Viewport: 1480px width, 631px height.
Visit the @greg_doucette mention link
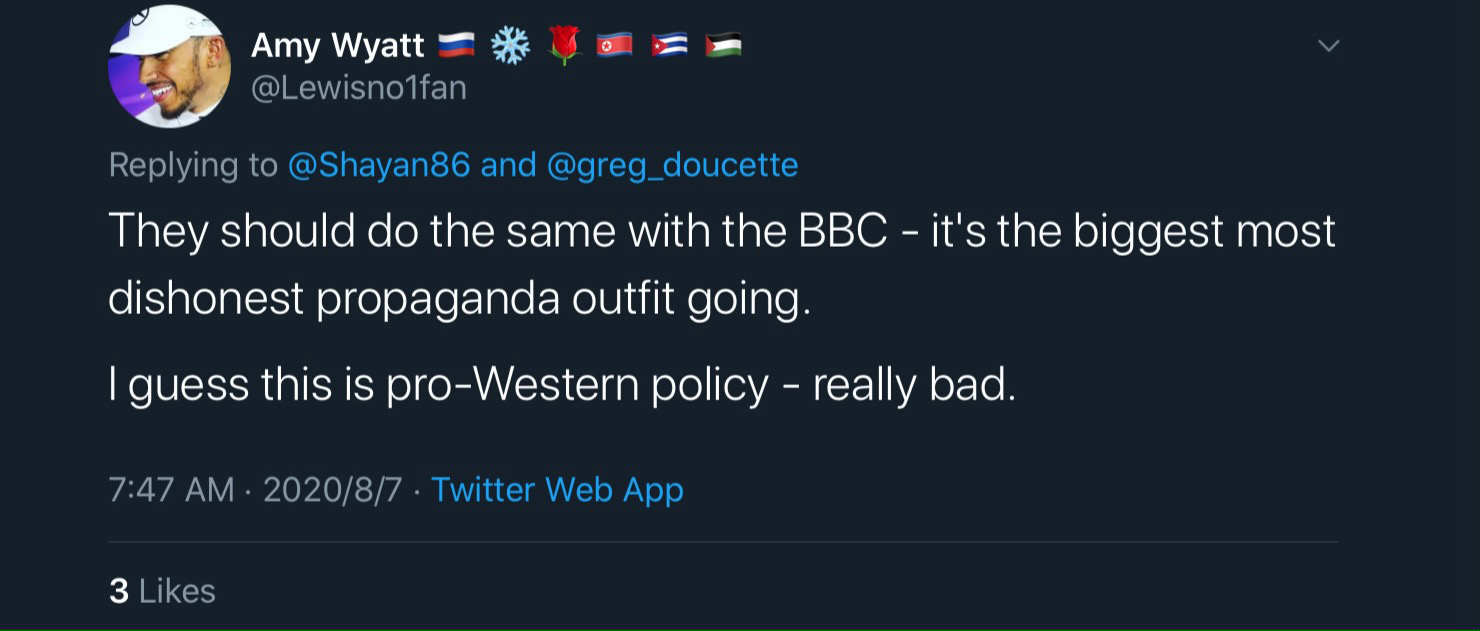[x=672, y=165]
